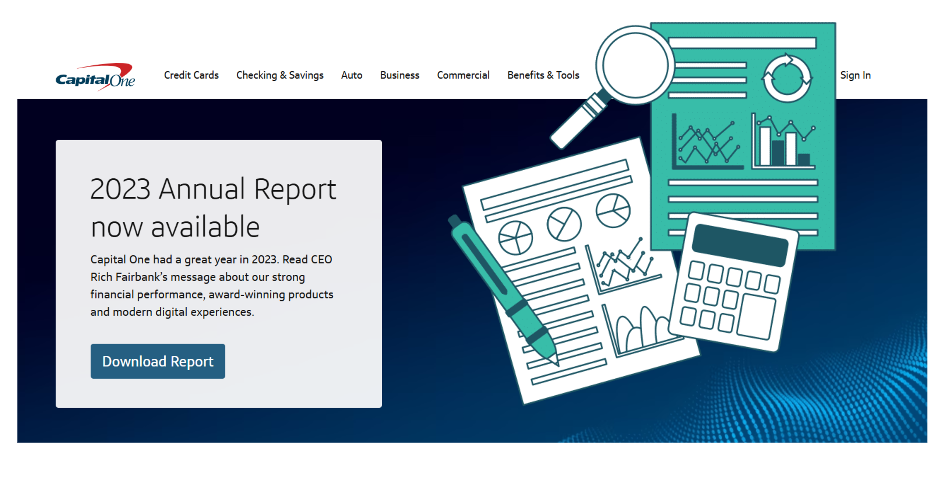Image resolution: width=947 pixels, height=478 pixels.
Task: Open the Credit Cards menu
Action: (191, 75)
